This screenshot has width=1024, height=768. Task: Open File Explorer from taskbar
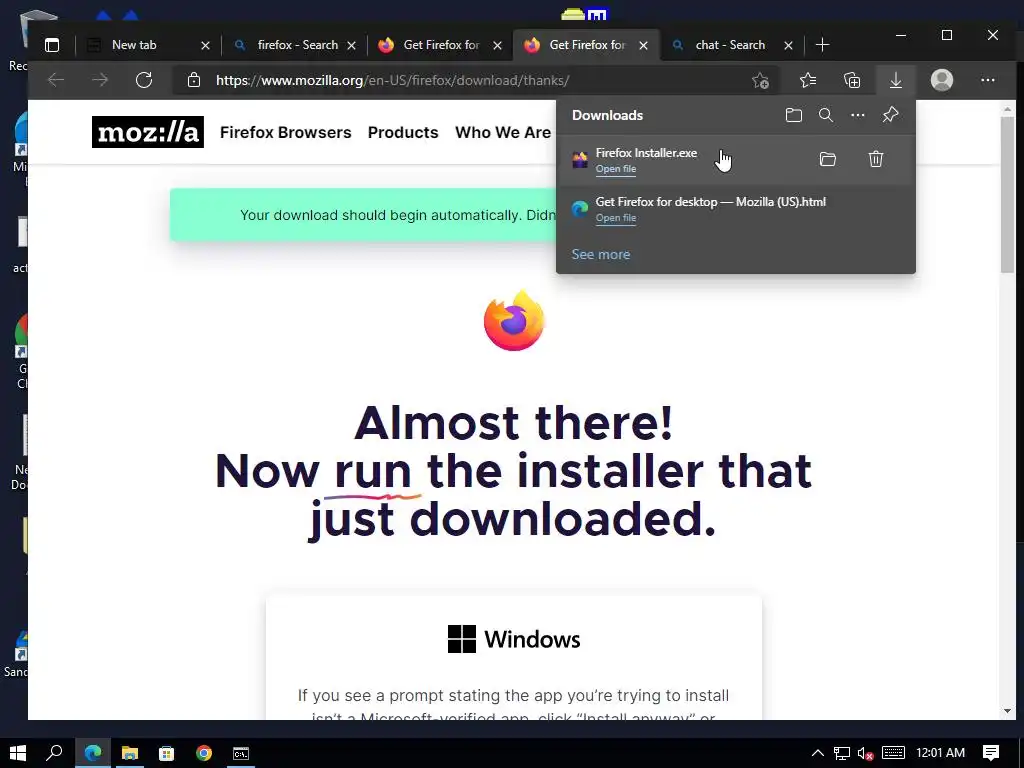click(130, 753)
